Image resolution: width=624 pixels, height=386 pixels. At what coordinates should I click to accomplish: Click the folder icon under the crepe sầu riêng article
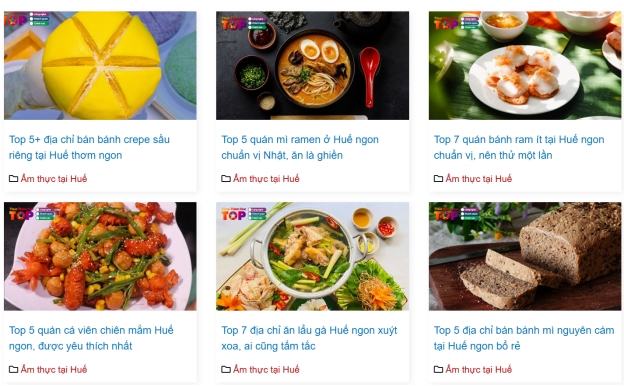coord(14,179)
